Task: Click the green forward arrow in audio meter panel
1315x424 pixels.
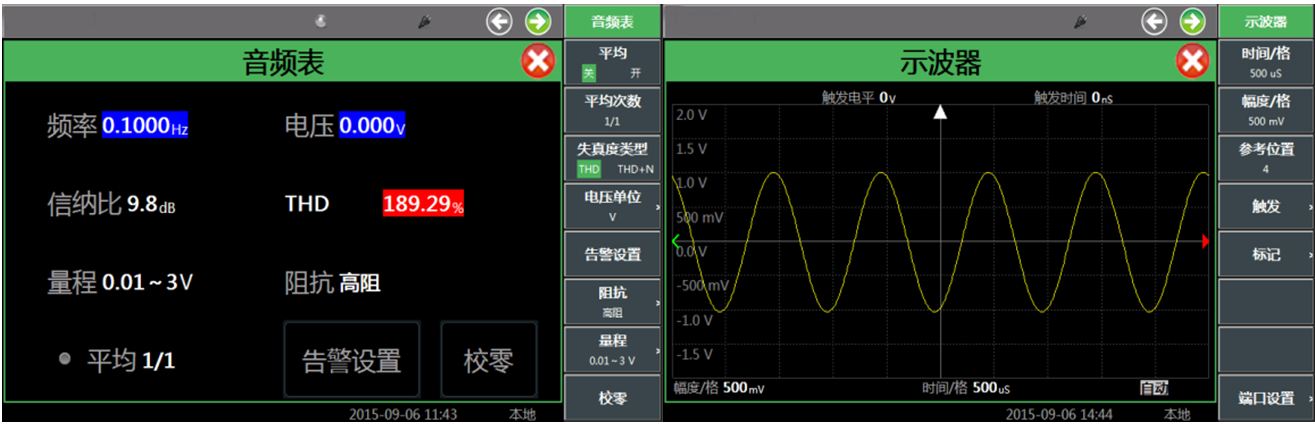Action: (538, 21)
